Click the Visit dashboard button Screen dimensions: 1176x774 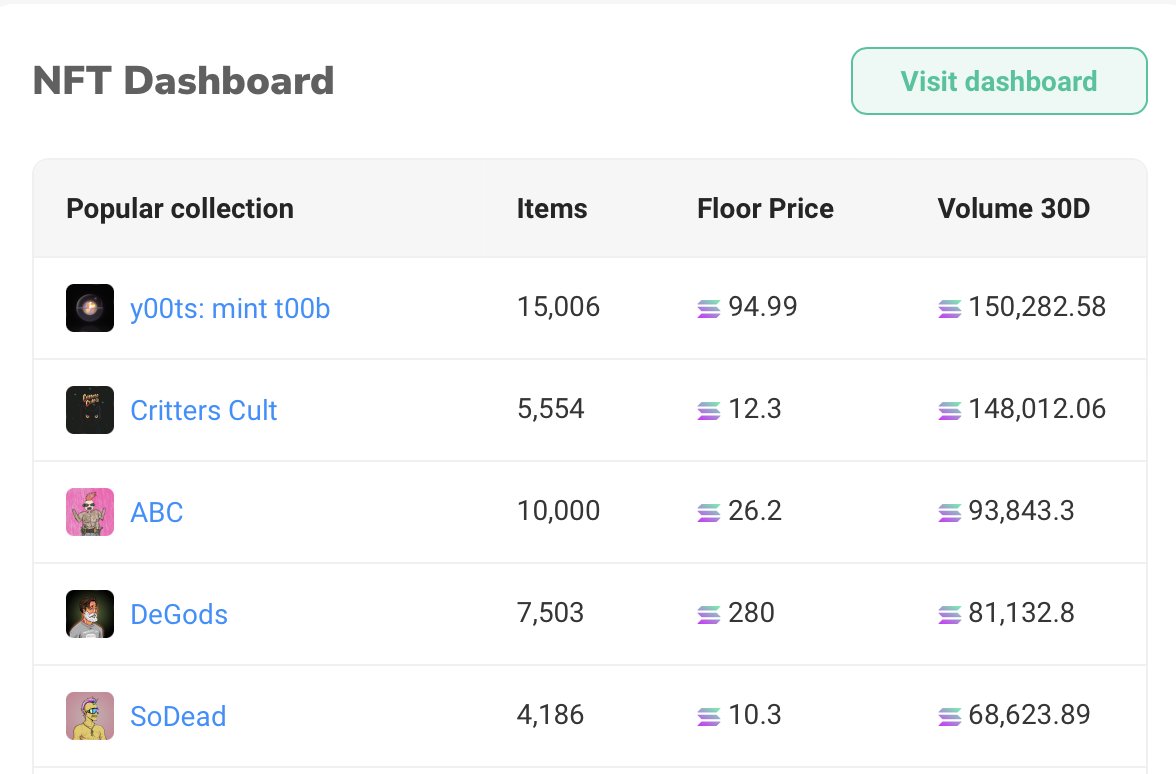pyautogui.click(x=998, y=81)
